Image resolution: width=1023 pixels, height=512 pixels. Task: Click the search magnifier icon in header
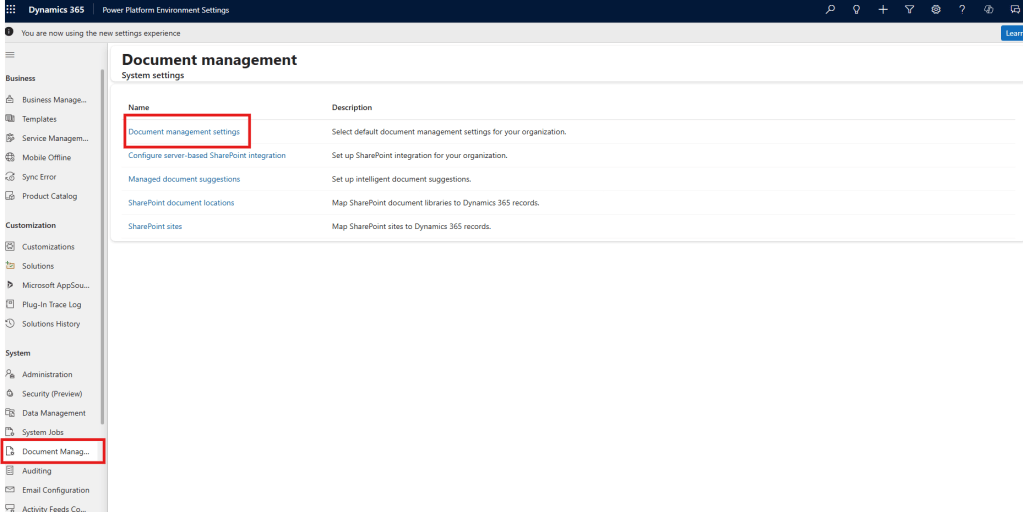[x=830, y=9]
